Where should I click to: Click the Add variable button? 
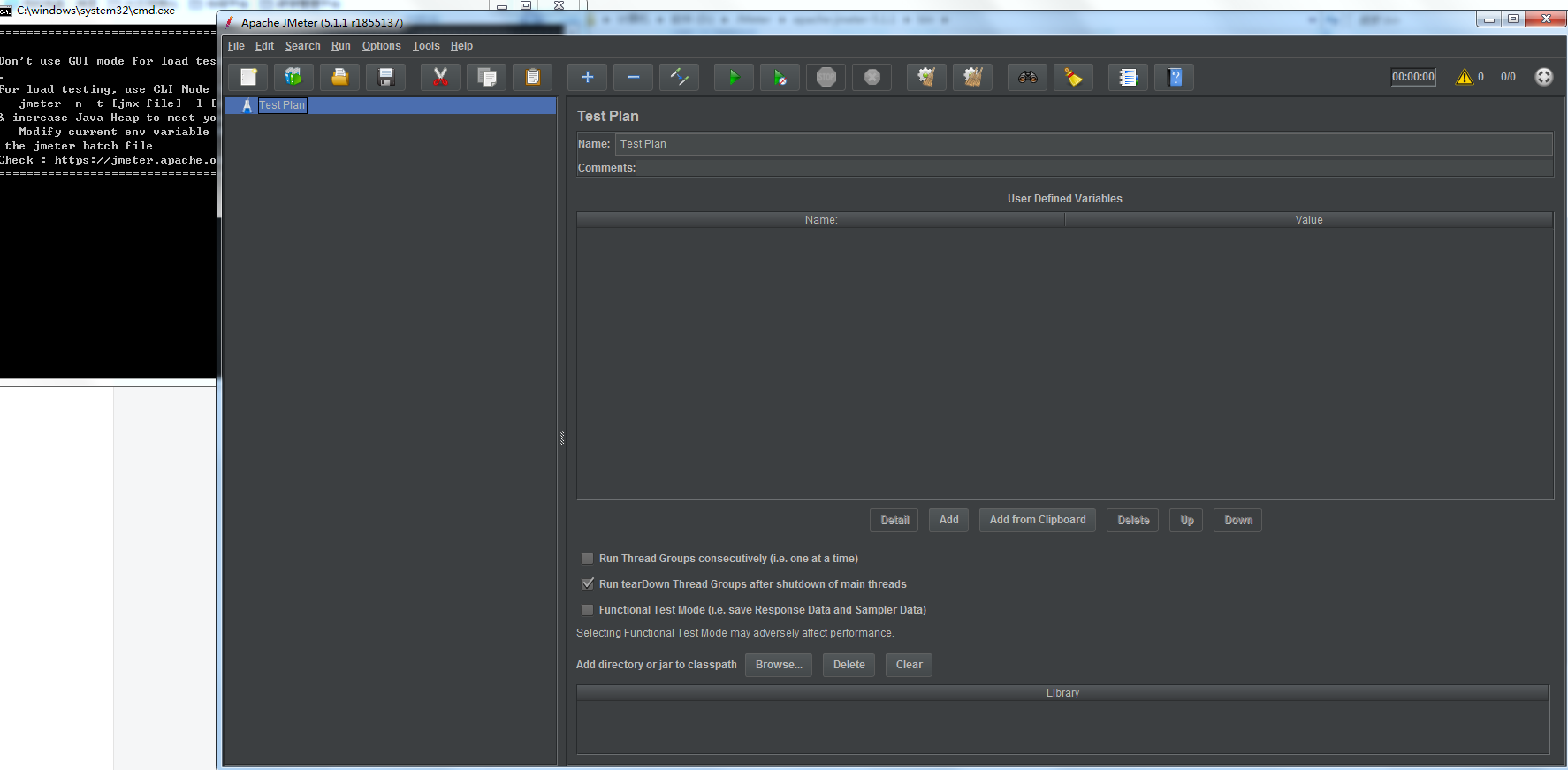click(948, 520)
